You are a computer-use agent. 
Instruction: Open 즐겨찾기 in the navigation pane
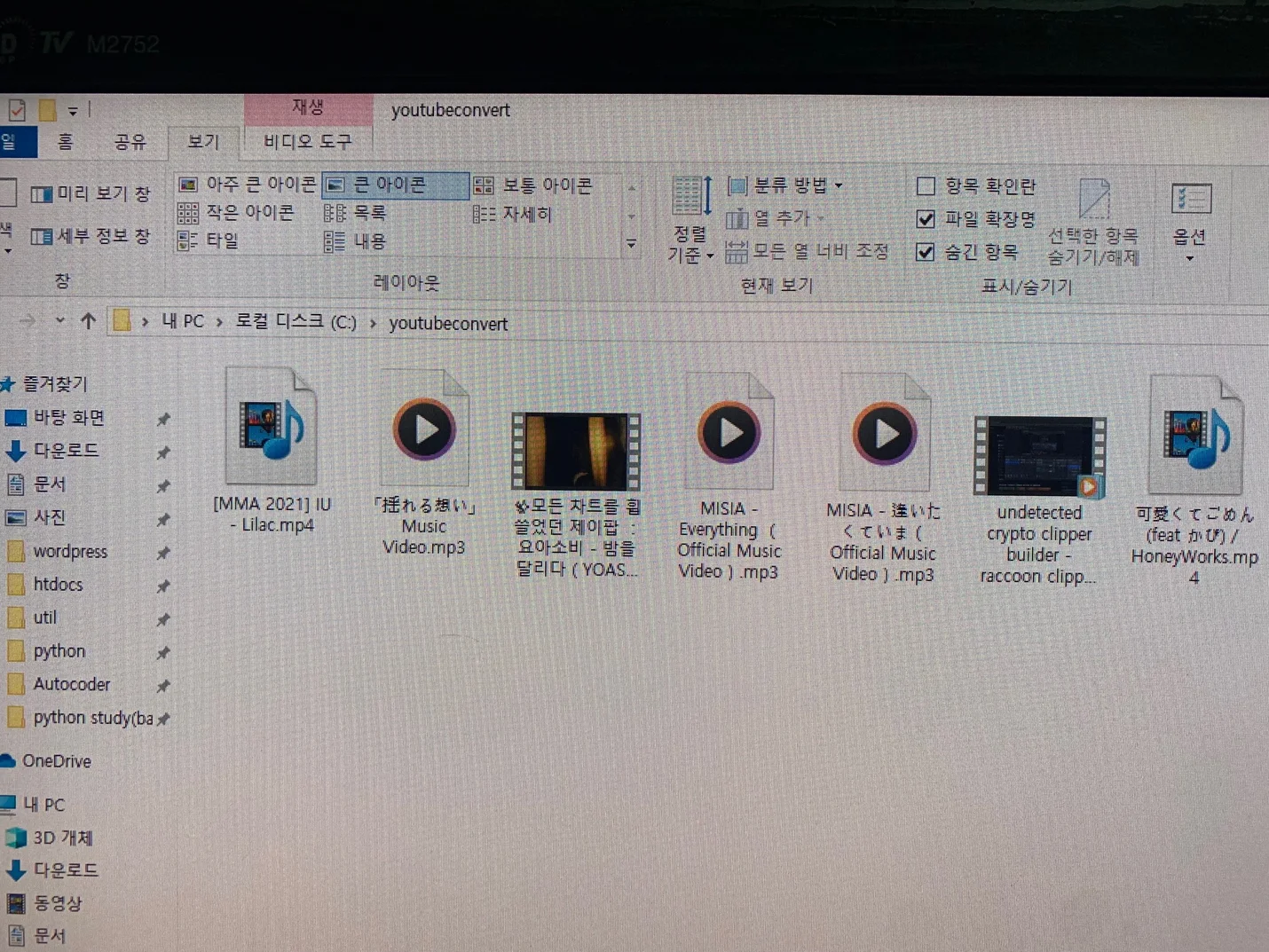[x=46, y=383]
